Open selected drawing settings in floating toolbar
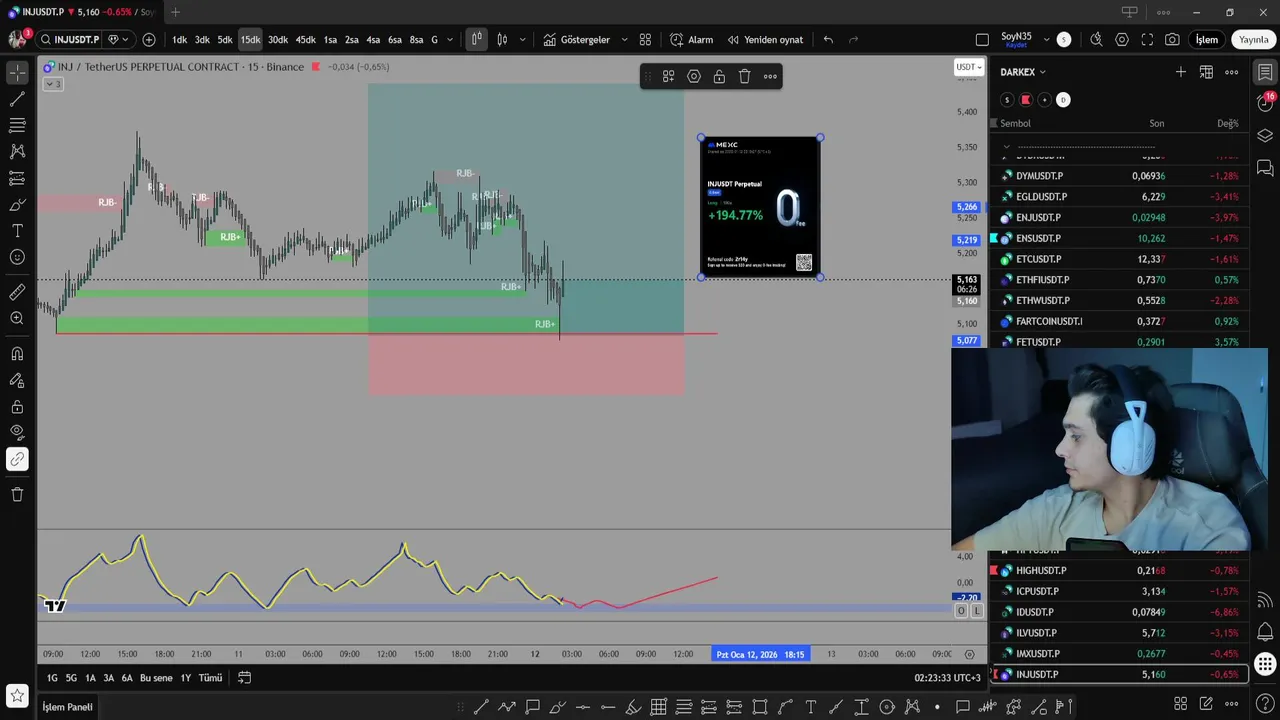The width and height of the screenshot is (1280, 720). pos(694,76)
